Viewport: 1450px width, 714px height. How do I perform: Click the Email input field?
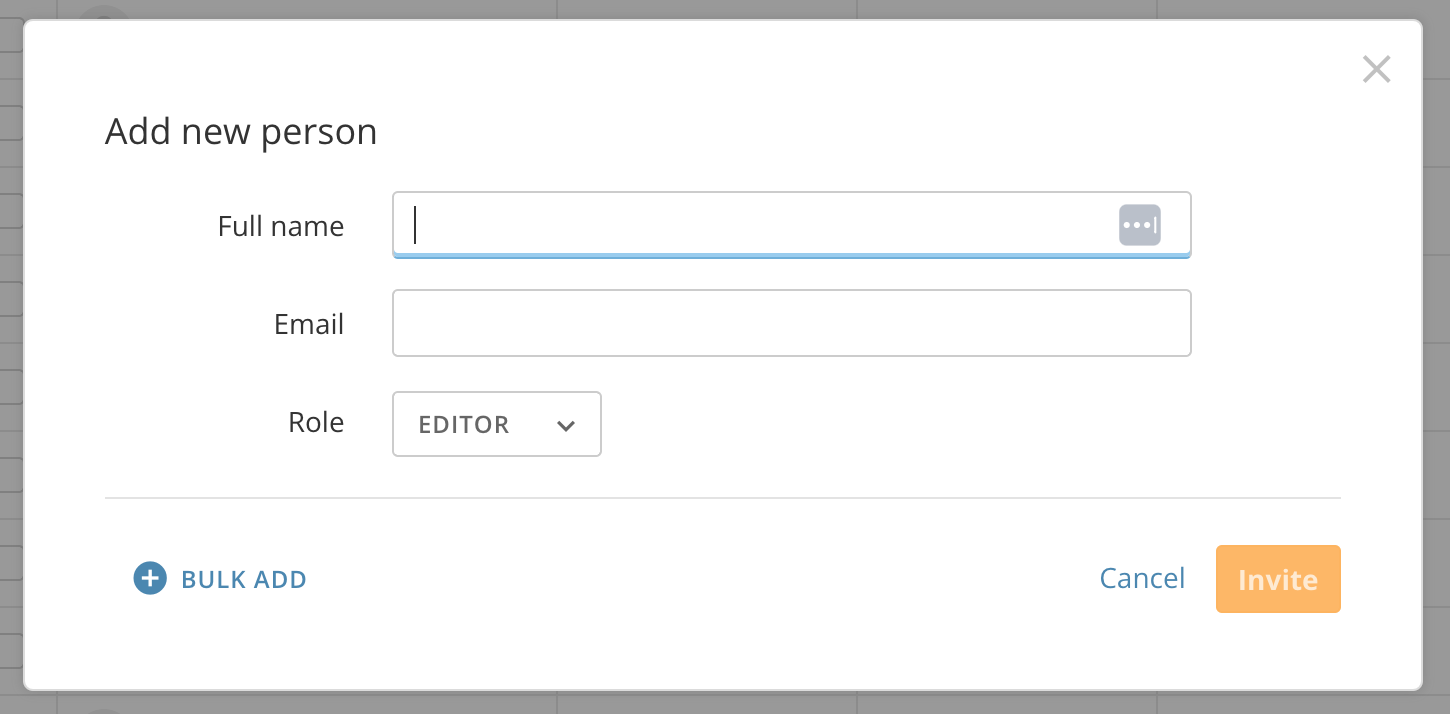790,322
